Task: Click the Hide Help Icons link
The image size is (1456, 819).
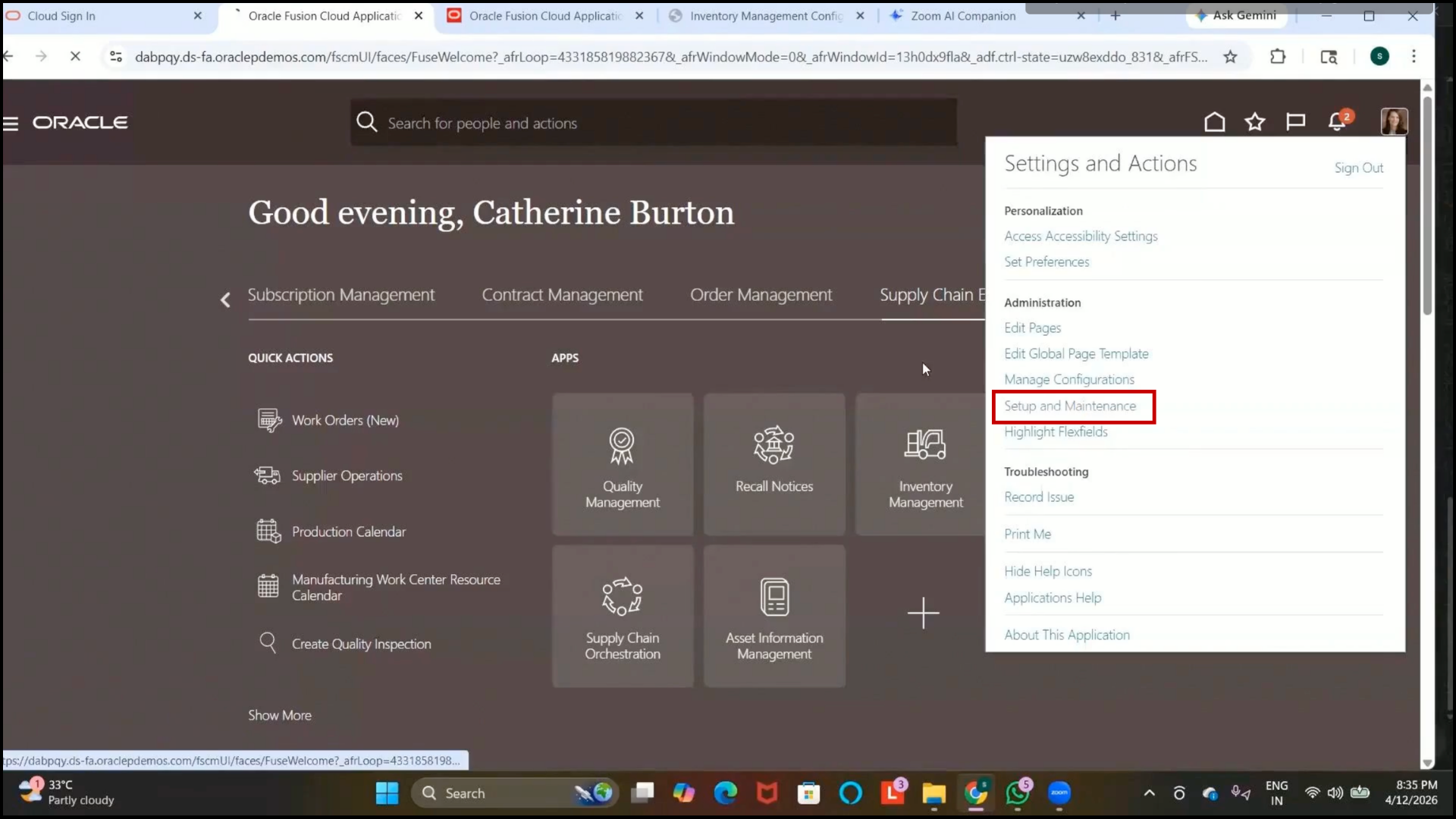Action: 1048,571
